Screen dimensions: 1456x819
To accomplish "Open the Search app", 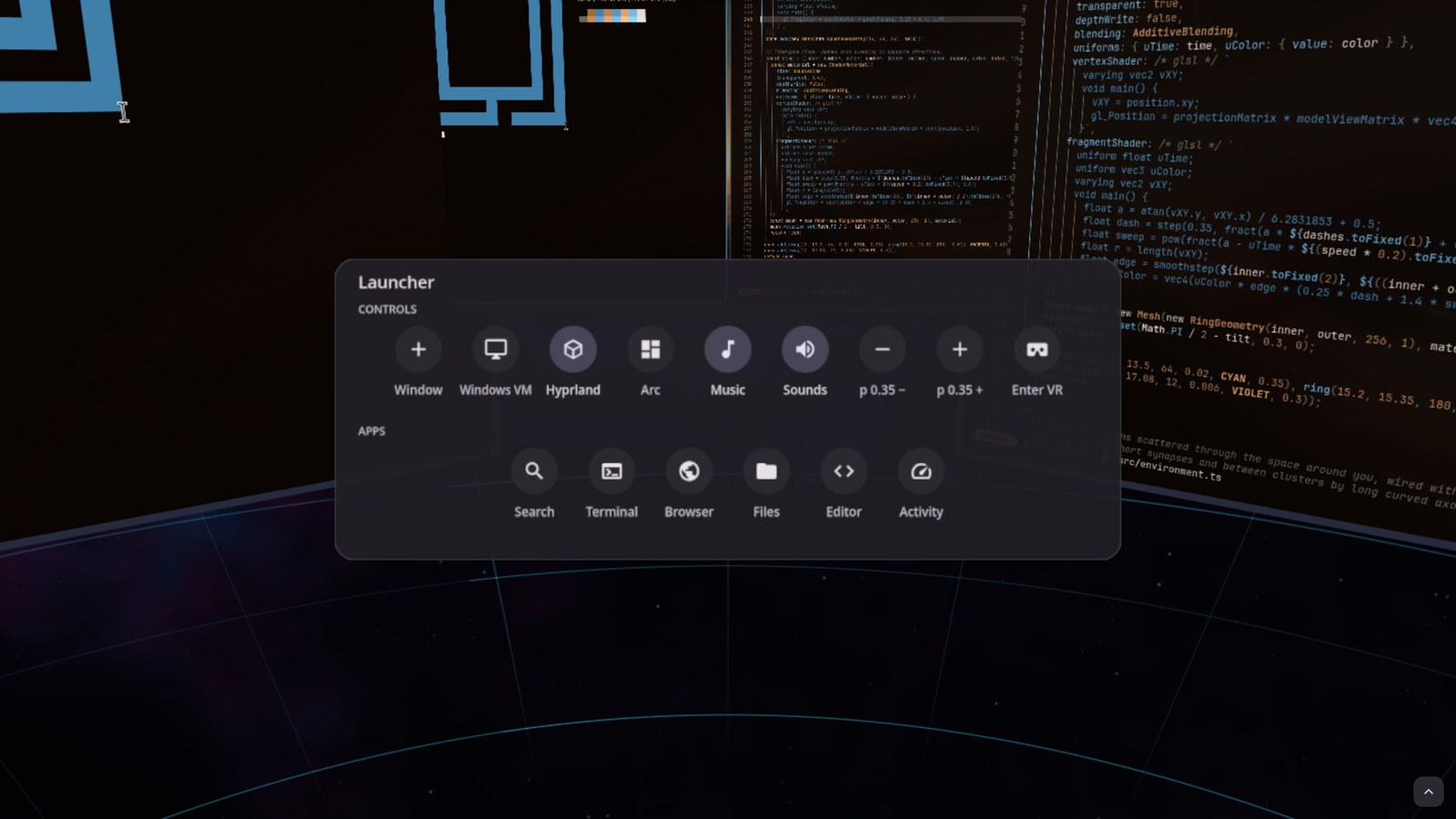I will pos(534,471).
